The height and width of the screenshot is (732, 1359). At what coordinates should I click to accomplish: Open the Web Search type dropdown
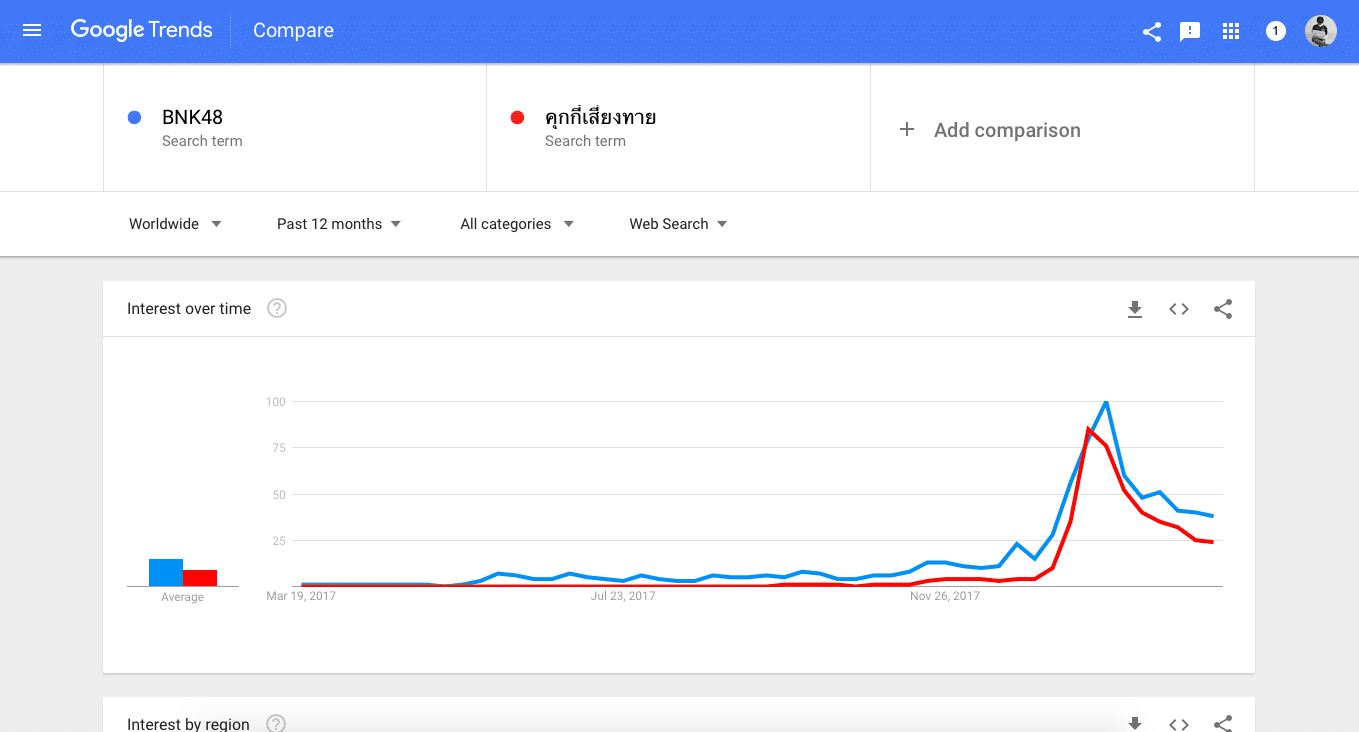click(x=678, y=224)
